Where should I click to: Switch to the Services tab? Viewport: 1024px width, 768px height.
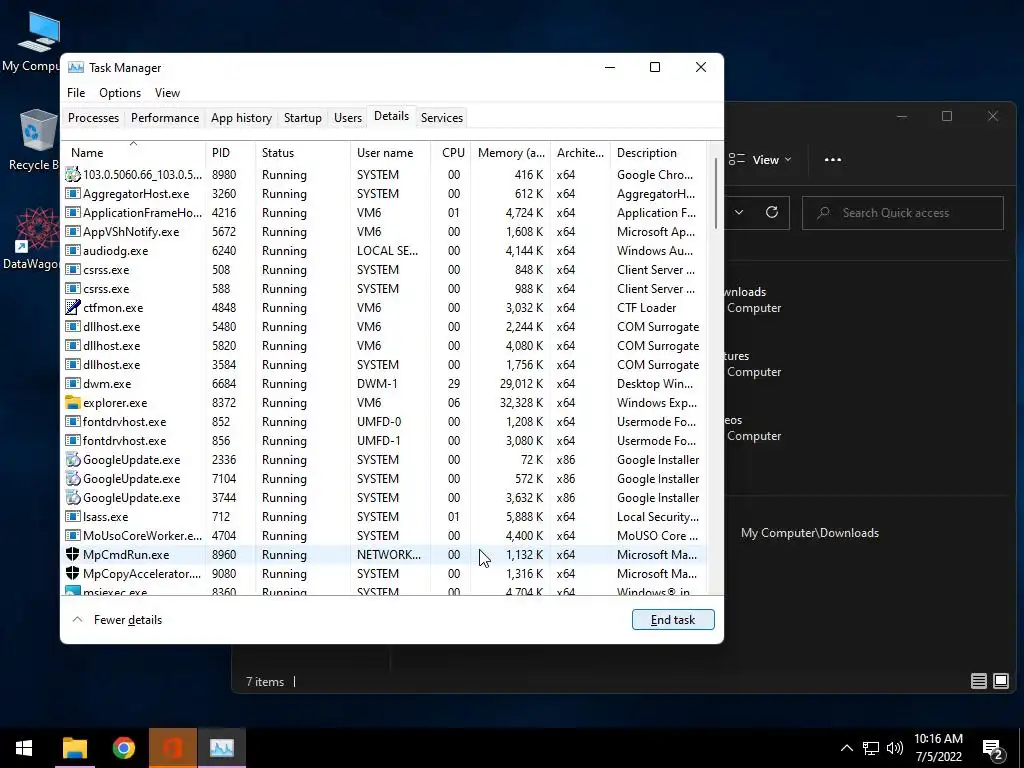coord(441,118)
